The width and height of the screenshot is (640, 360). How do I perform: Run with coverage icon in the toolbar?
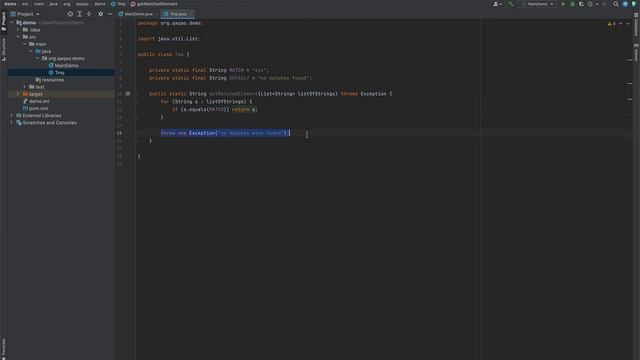[581, 4]
